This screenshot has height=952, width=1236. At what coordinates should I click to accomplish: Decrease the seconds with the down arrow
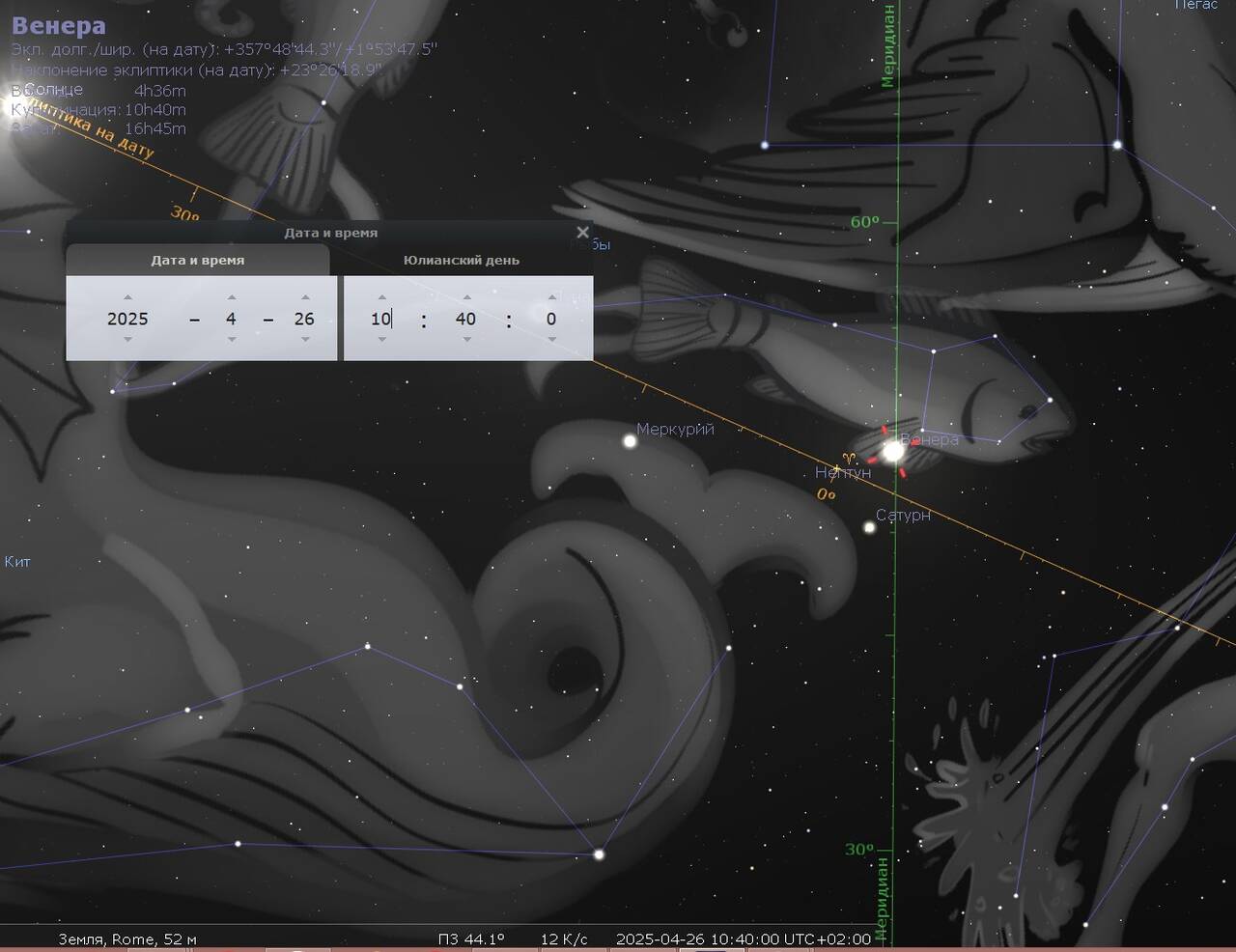tap(551, 340)
